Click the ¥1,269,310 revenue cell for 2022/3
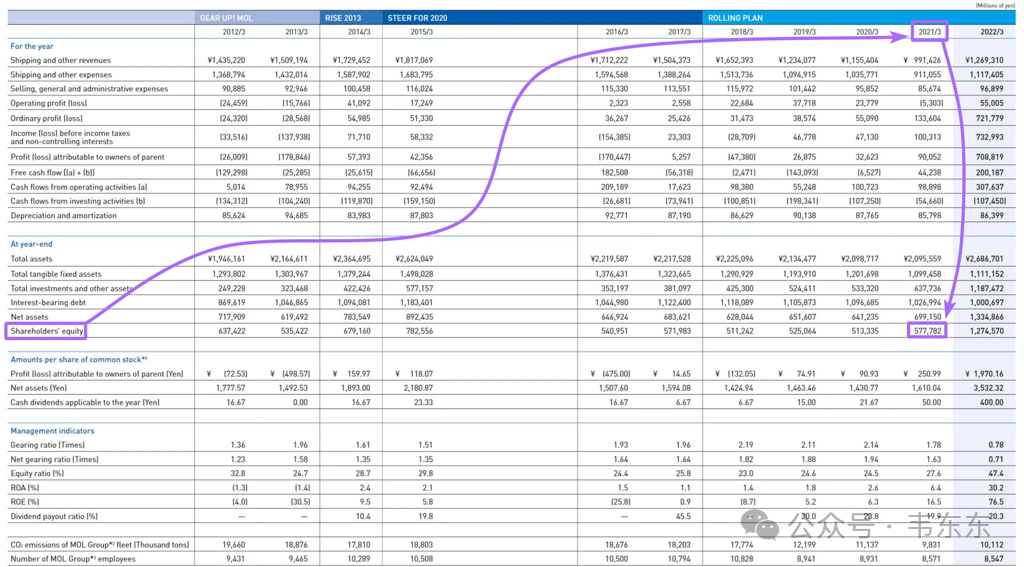 (x=984, y=60)
